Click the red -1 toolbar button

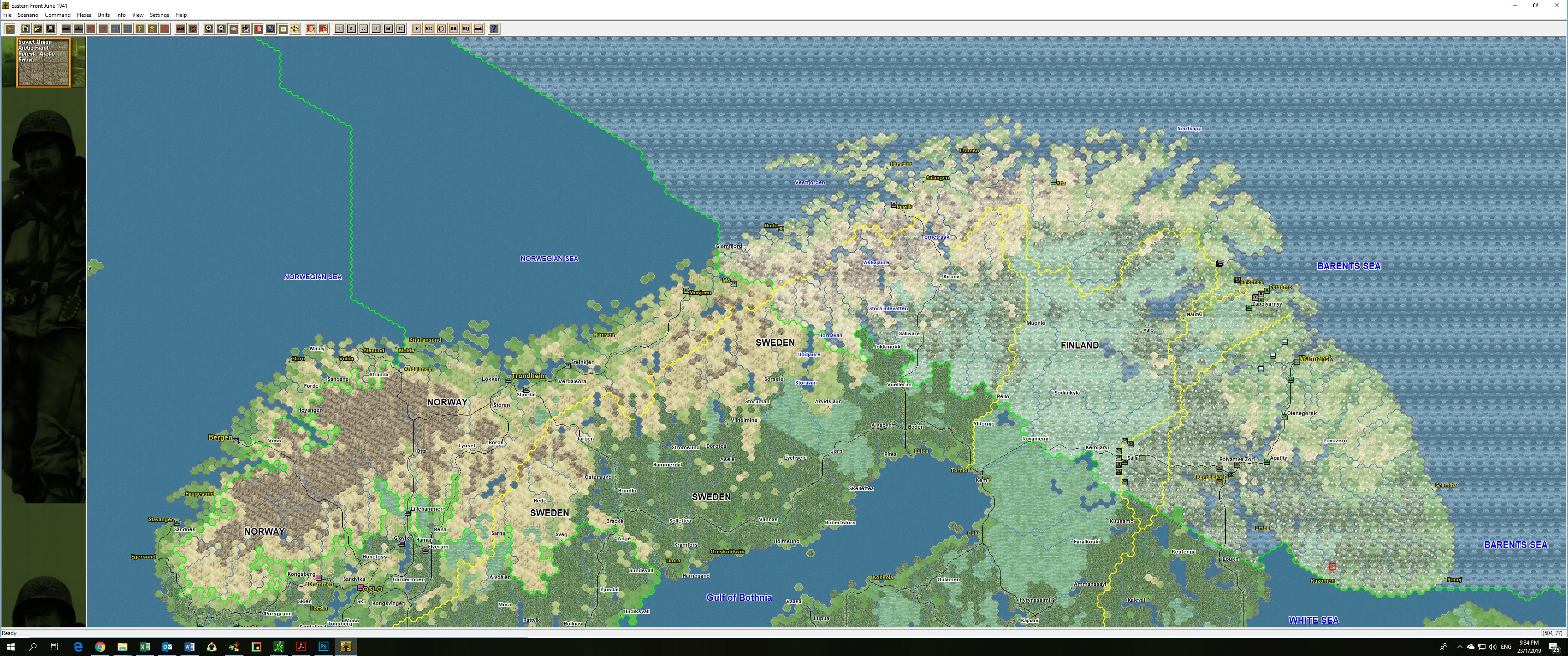tap(103, 29)
